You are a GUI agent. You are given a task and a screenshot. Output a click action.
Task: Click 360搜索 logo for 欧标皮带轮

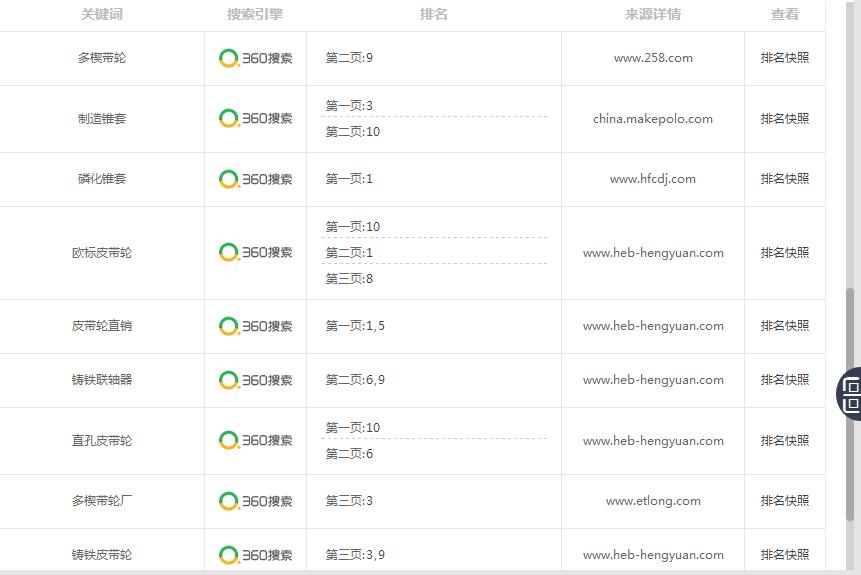(x=255, y=252)
